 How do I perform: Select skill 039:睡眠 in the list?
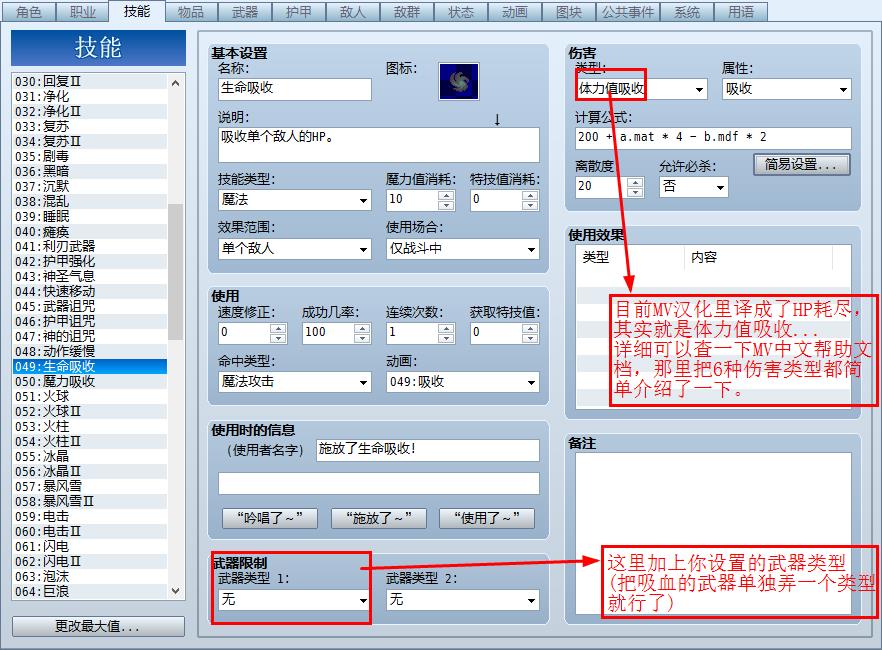pyautogui.click(x=90, y=216)
